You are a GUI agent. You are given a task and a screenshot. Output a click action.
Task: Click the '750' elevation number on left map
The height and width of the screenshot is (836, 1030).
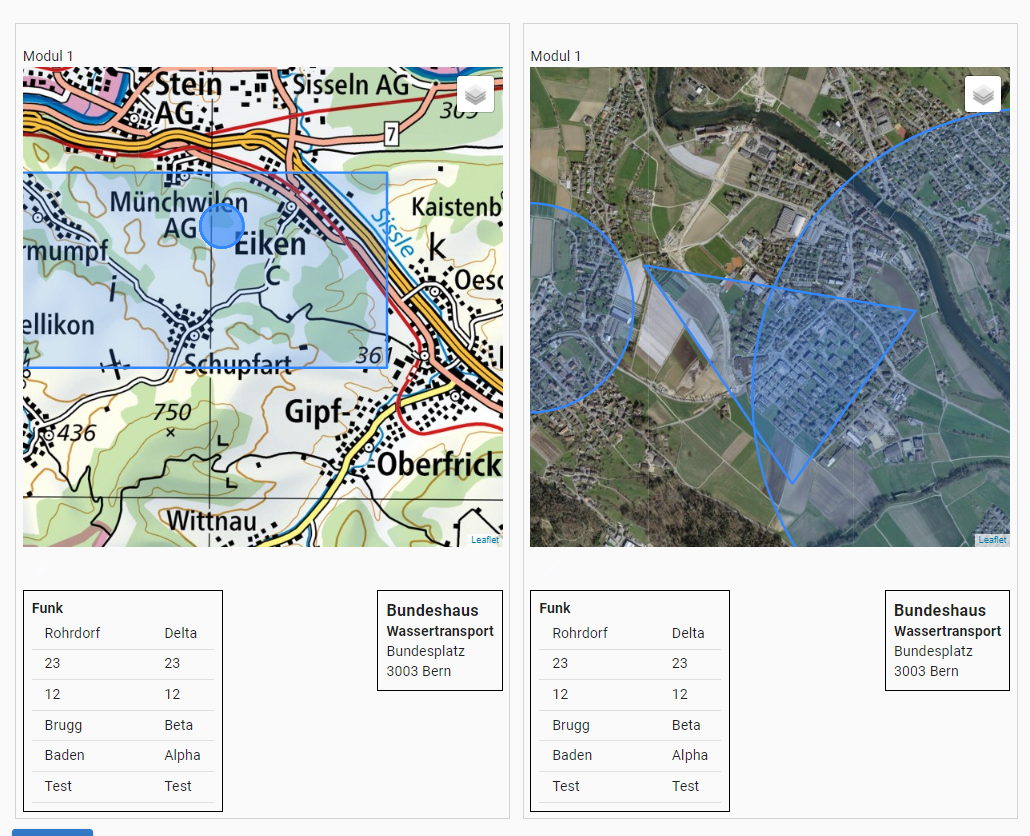(x=172, y=412)
